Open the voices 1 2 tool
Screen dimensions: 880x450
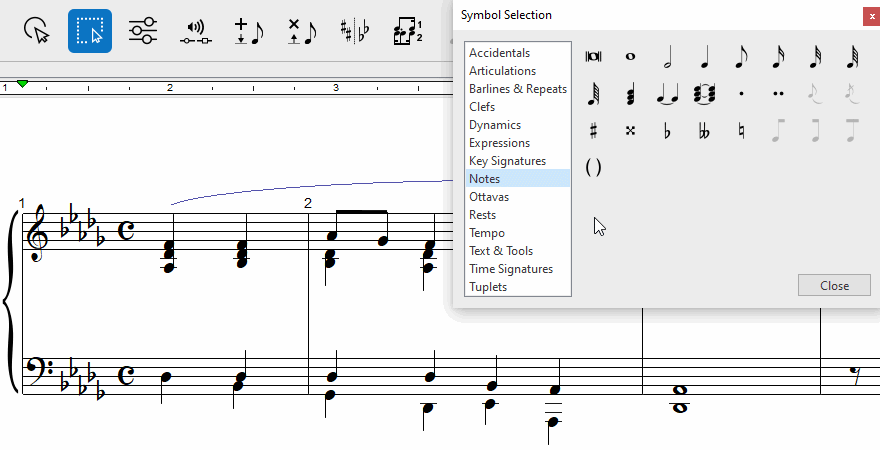(408, 31)
